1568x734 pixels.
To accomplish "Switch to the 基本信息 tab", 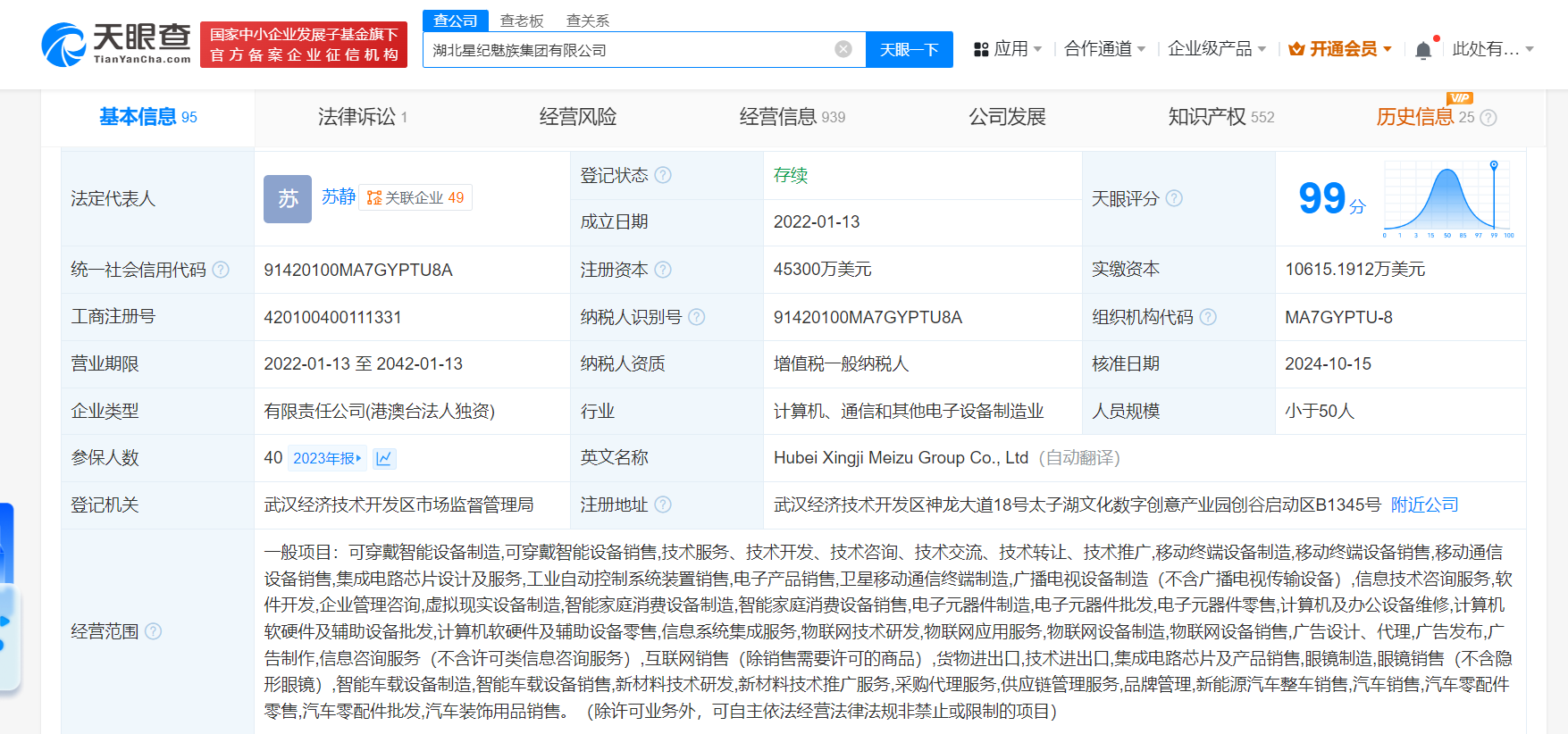I will pos(148,117).
